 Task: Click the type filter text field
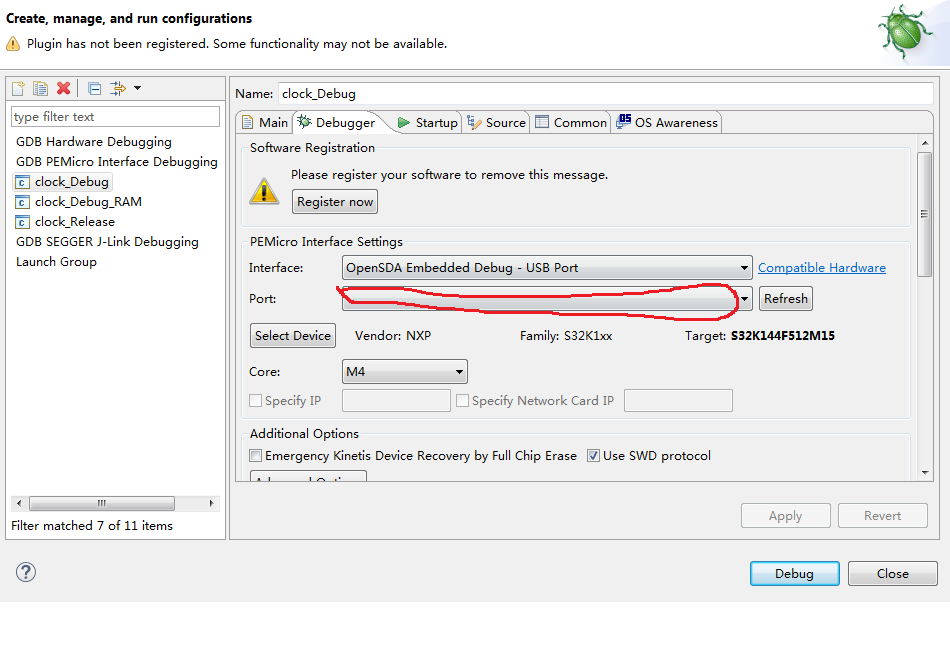click(x=115, y=117)
